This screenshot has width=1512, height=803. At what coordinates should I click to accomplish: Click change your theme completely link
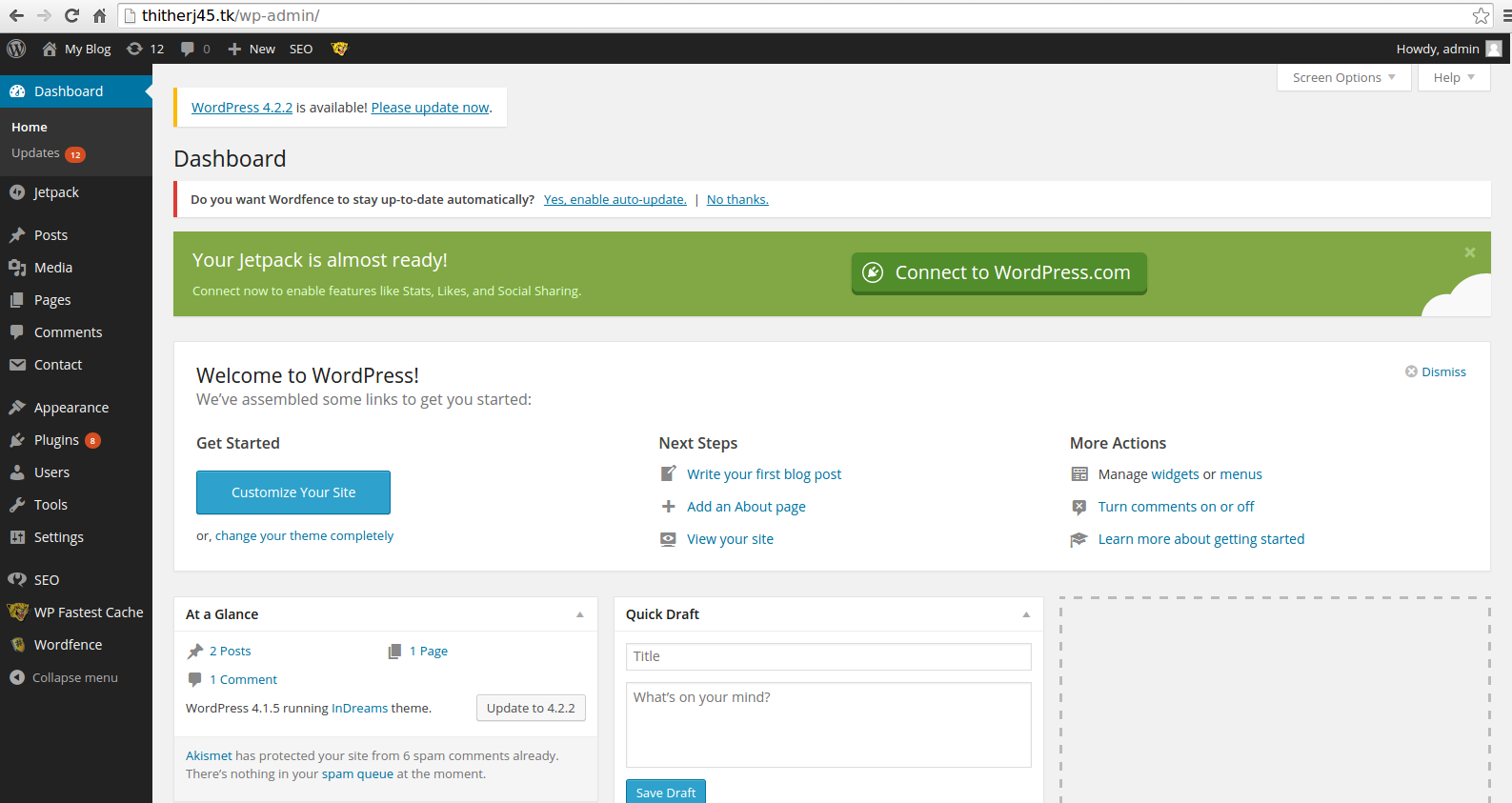click(x=304, y=535)
